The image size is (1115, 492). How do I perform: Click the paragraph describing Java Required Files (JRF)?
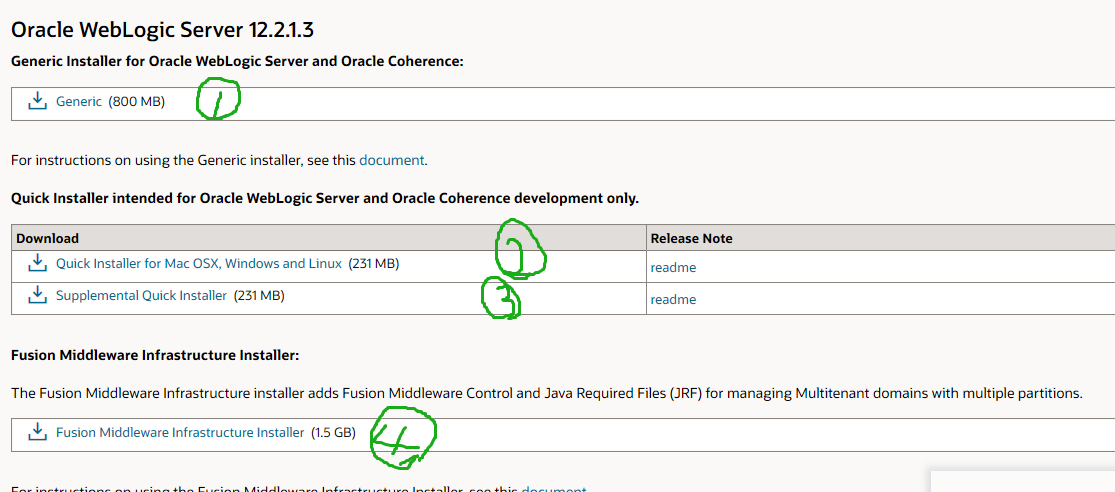[x=547, y=393]
